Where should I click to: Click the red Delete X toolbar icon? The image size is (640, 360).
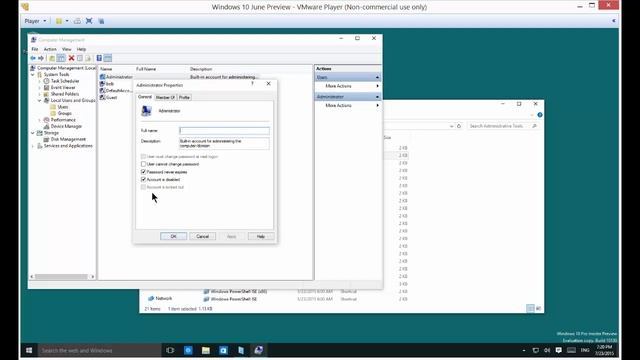[71, 58]
